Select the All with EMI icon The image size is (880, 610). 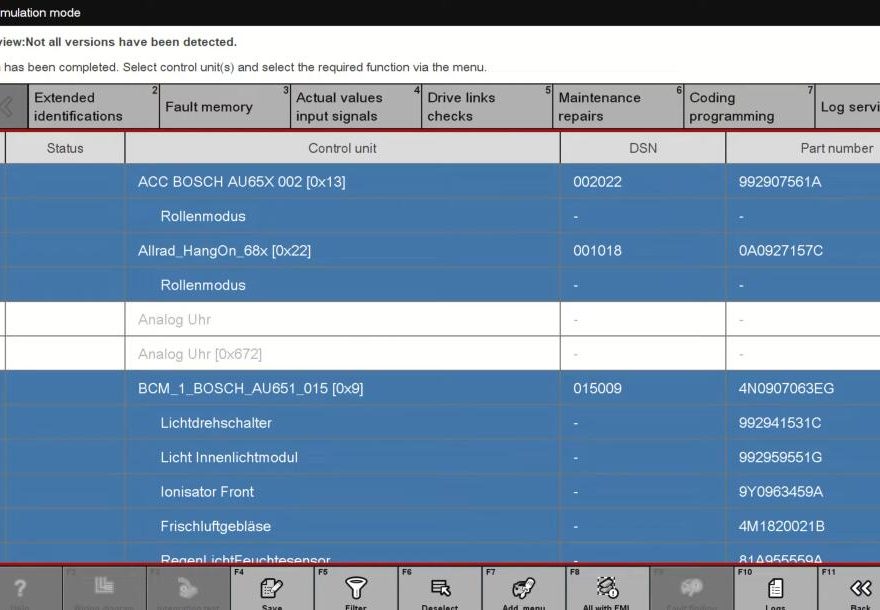pyautogui.click(x=607, y=589)
